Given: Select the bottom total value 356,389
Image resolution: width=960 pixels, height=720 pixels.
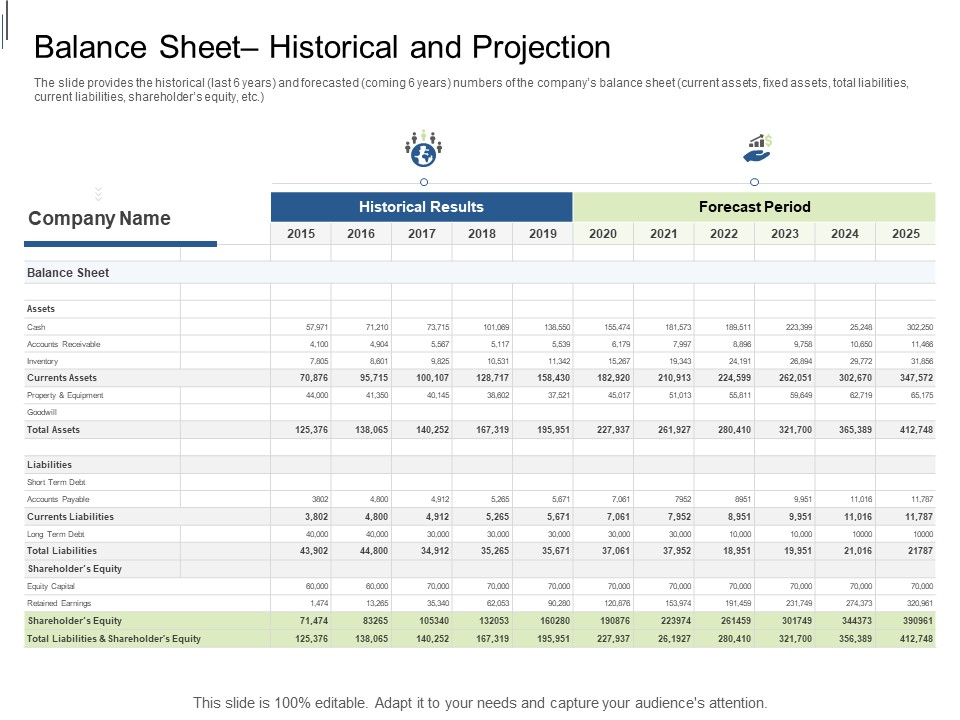Looking at the screenshot, I should point(855,639).
